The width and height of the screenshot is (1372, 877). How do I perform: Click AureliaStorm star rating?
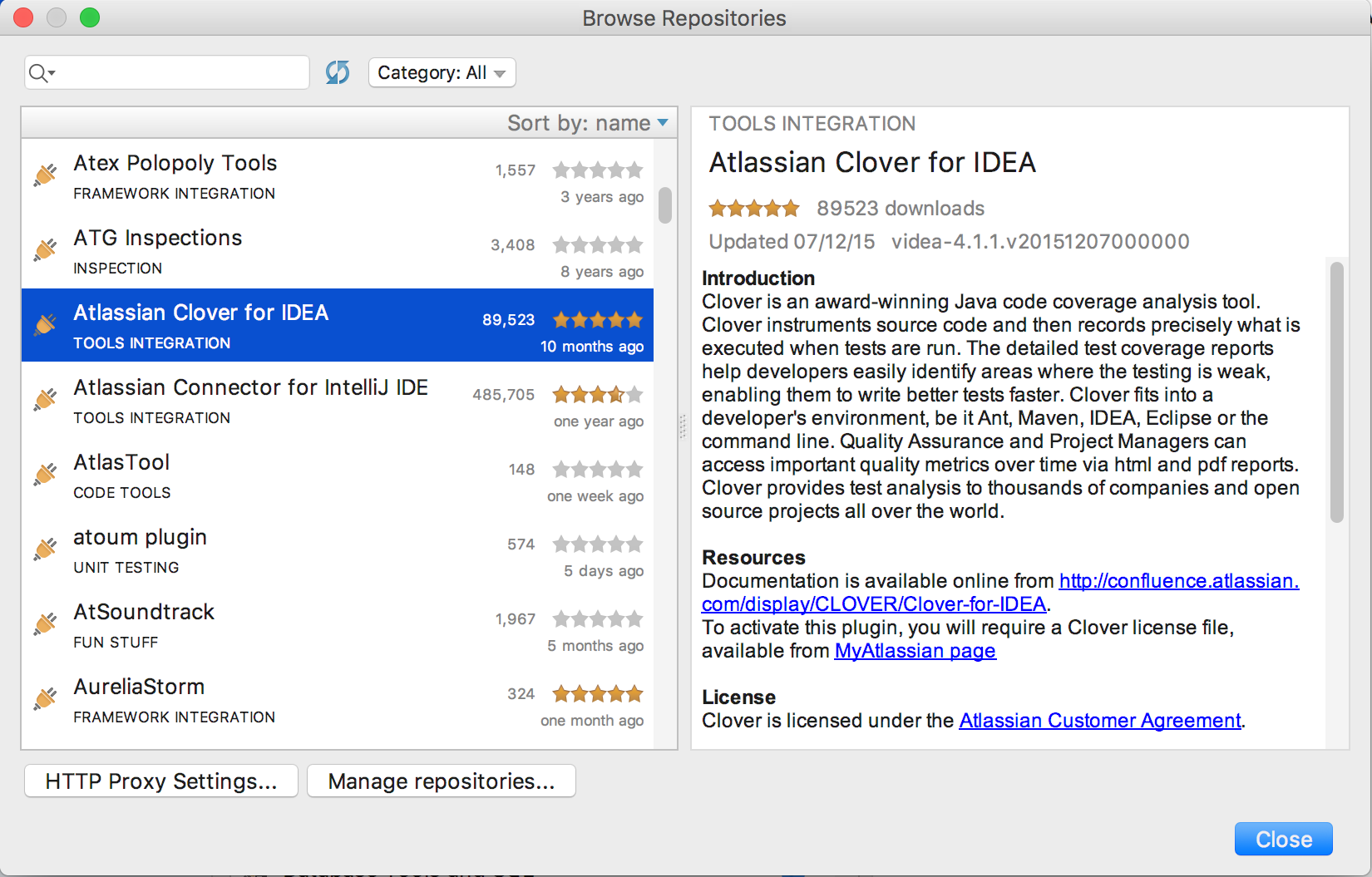[x=598, y=694]
